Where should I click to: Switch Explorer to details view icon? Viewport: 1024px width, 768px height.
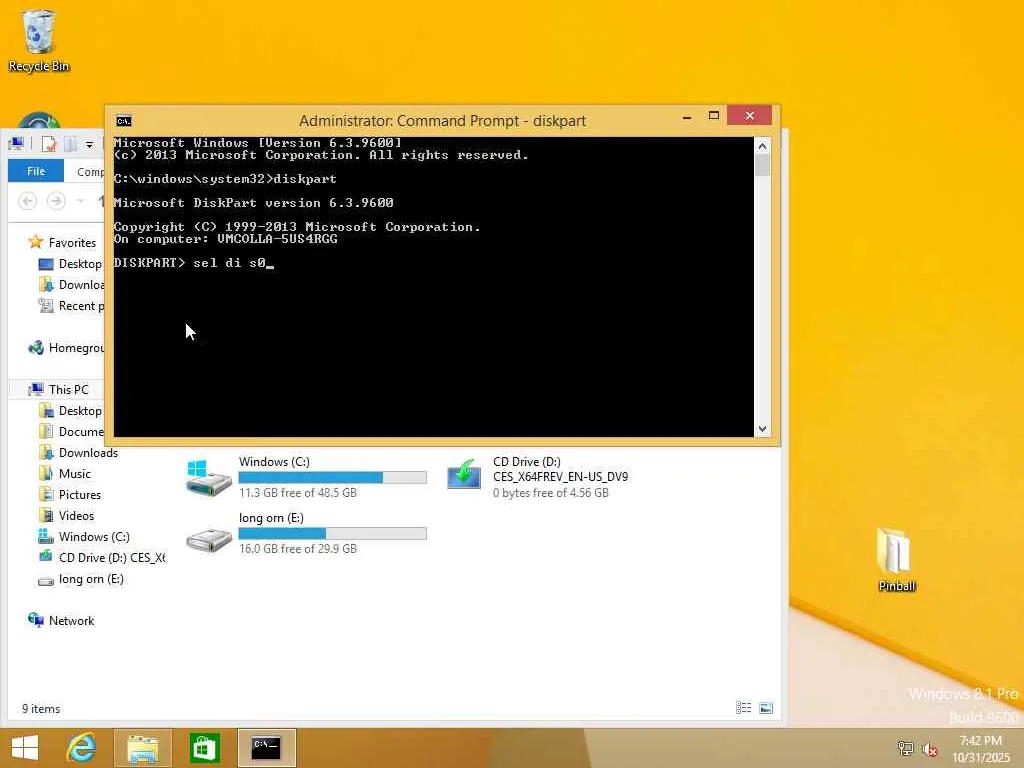[x=743, y=708]
